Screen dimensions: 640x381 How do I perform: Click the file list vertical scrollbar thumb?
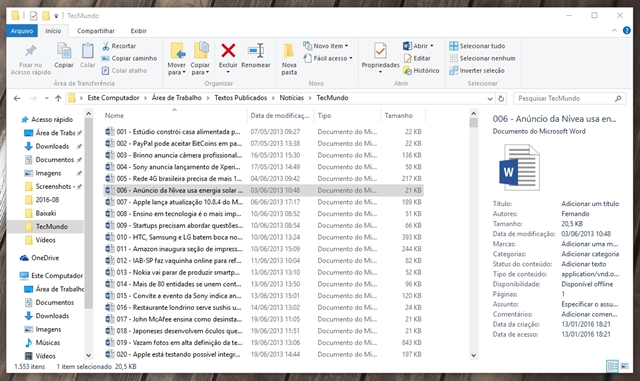(473, 123)
